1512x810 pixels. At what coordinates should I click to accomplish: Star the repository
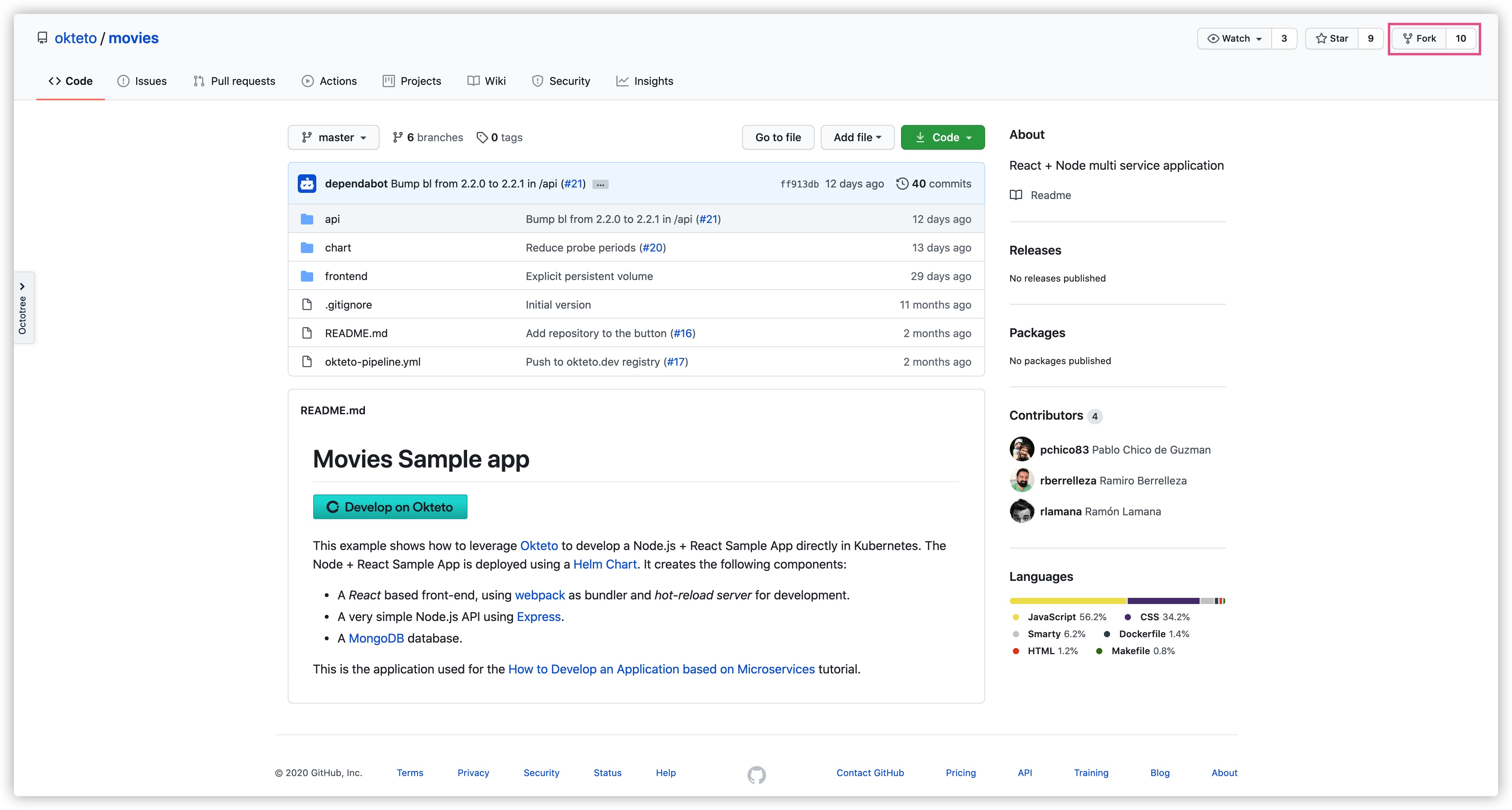coord(1332,38)
